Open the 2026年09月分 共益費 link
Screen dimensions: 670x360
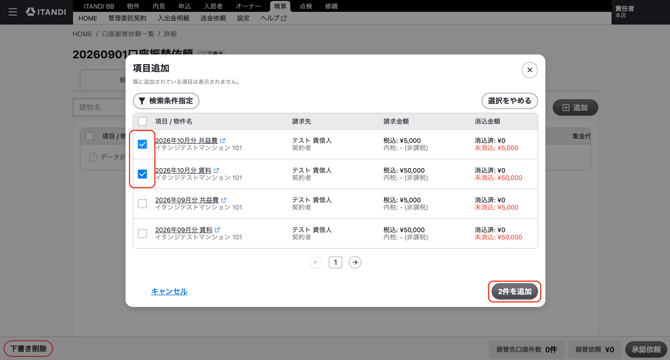click(x=187, y=200)
